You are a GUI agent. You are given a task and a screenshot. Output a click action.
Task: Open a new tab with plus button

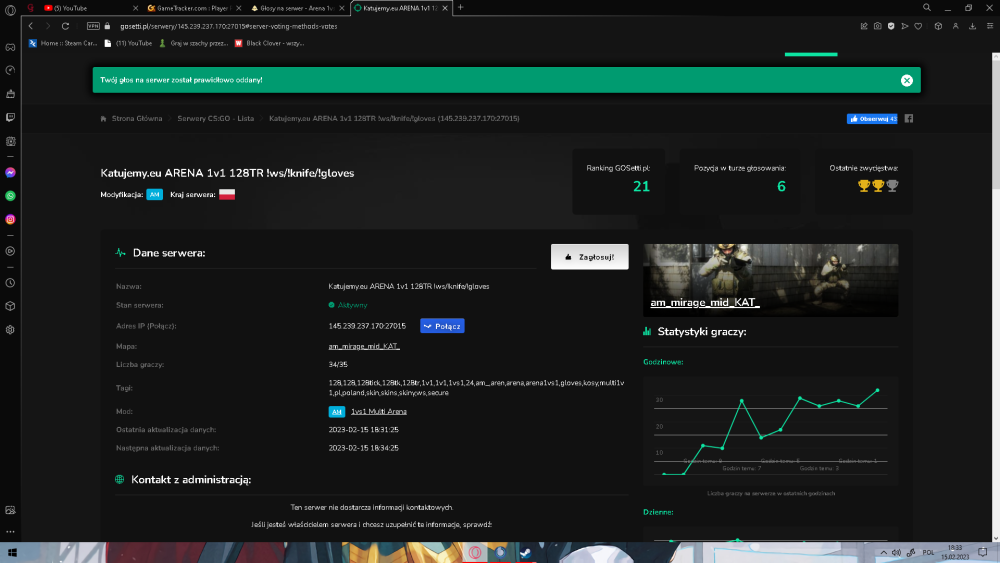(460, 8)
